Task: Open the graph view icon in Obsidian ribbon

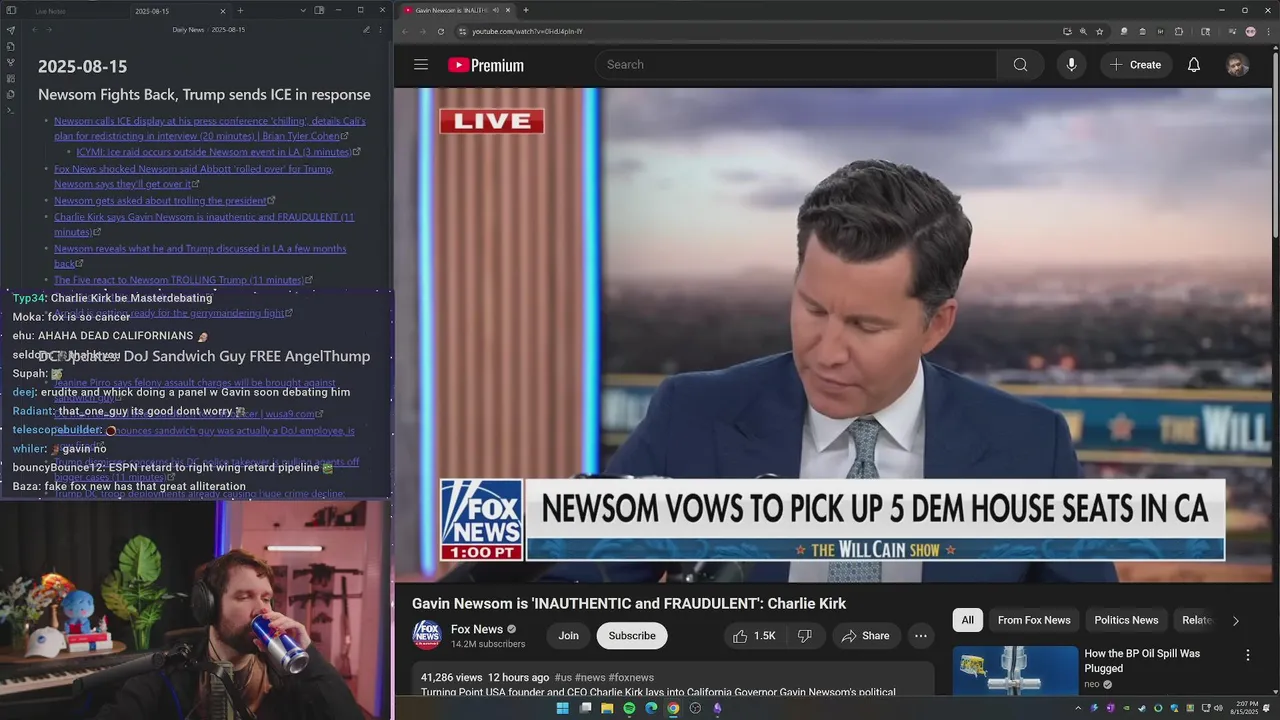Action: (10, 62)
